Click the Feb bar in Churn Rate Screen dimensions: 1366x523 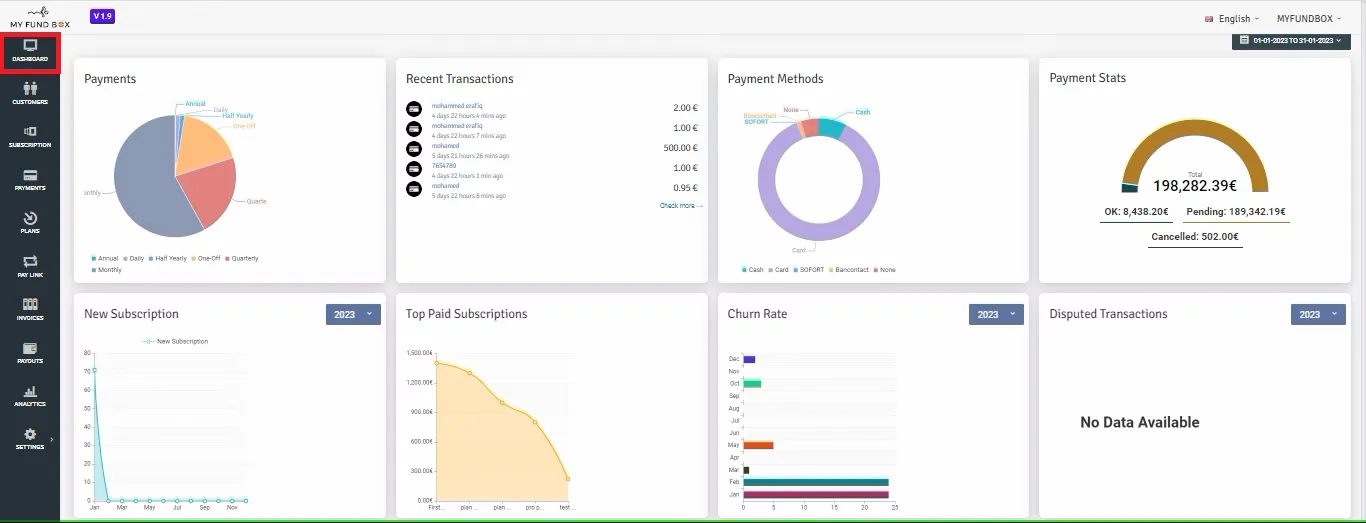815,482
